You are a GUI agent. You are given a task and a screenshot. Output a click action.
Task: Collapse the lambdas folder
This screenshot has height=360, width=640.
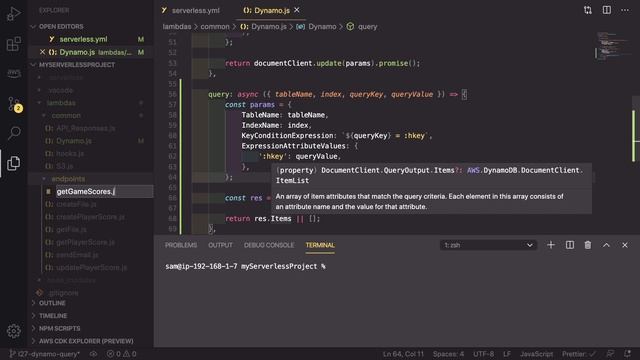coord(61,103)
